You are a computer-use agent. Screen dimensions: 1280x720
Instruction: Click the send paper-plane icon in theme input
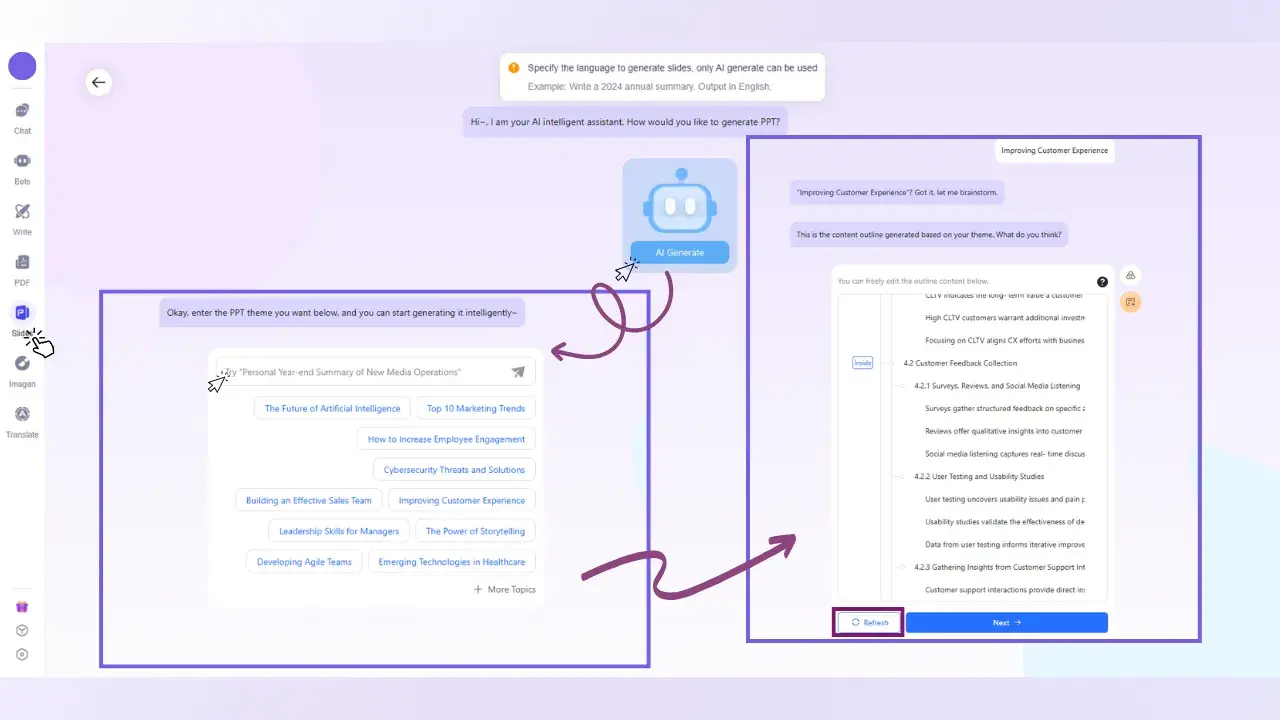click(x=518, y=371)
